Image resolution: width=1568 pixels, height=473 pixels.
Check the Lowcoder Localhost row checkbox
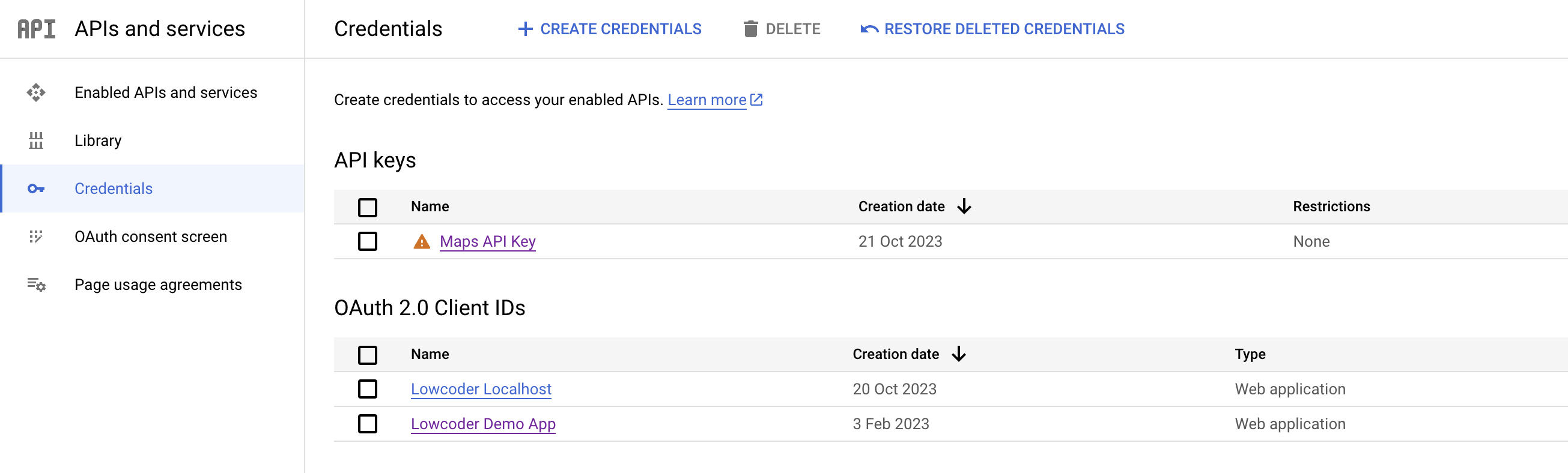(x=367, y=389)
